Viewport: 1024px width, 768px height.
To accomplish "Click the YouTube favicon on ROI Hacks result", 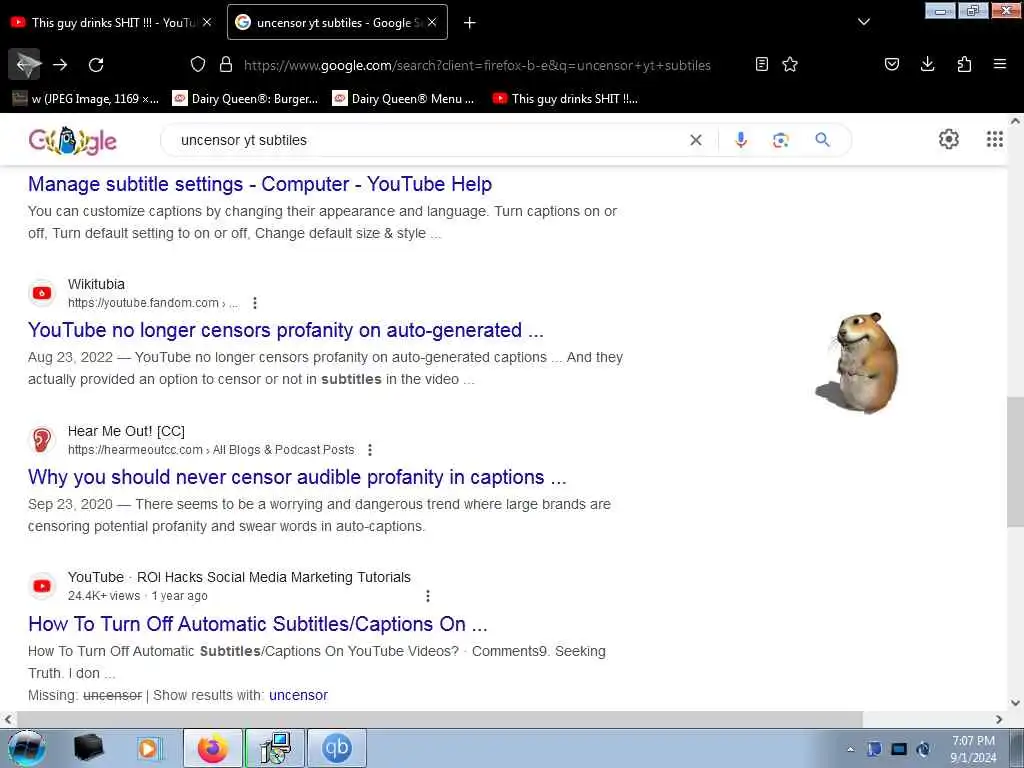I will 42,586.
